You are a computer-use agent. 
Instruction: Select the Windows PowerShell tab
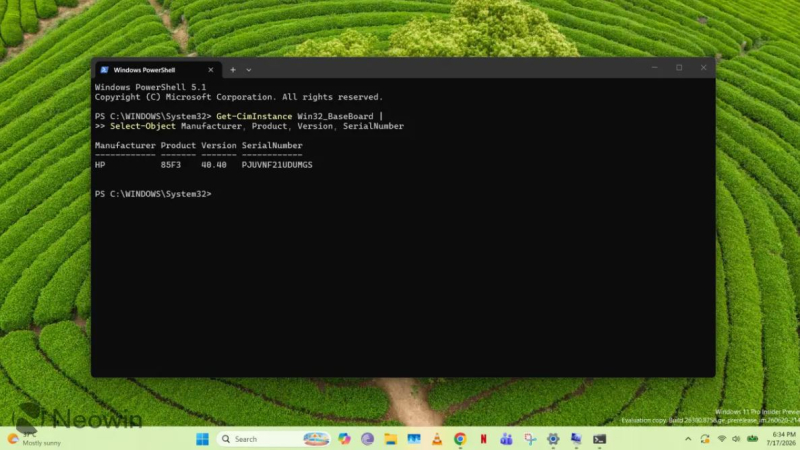158,70
